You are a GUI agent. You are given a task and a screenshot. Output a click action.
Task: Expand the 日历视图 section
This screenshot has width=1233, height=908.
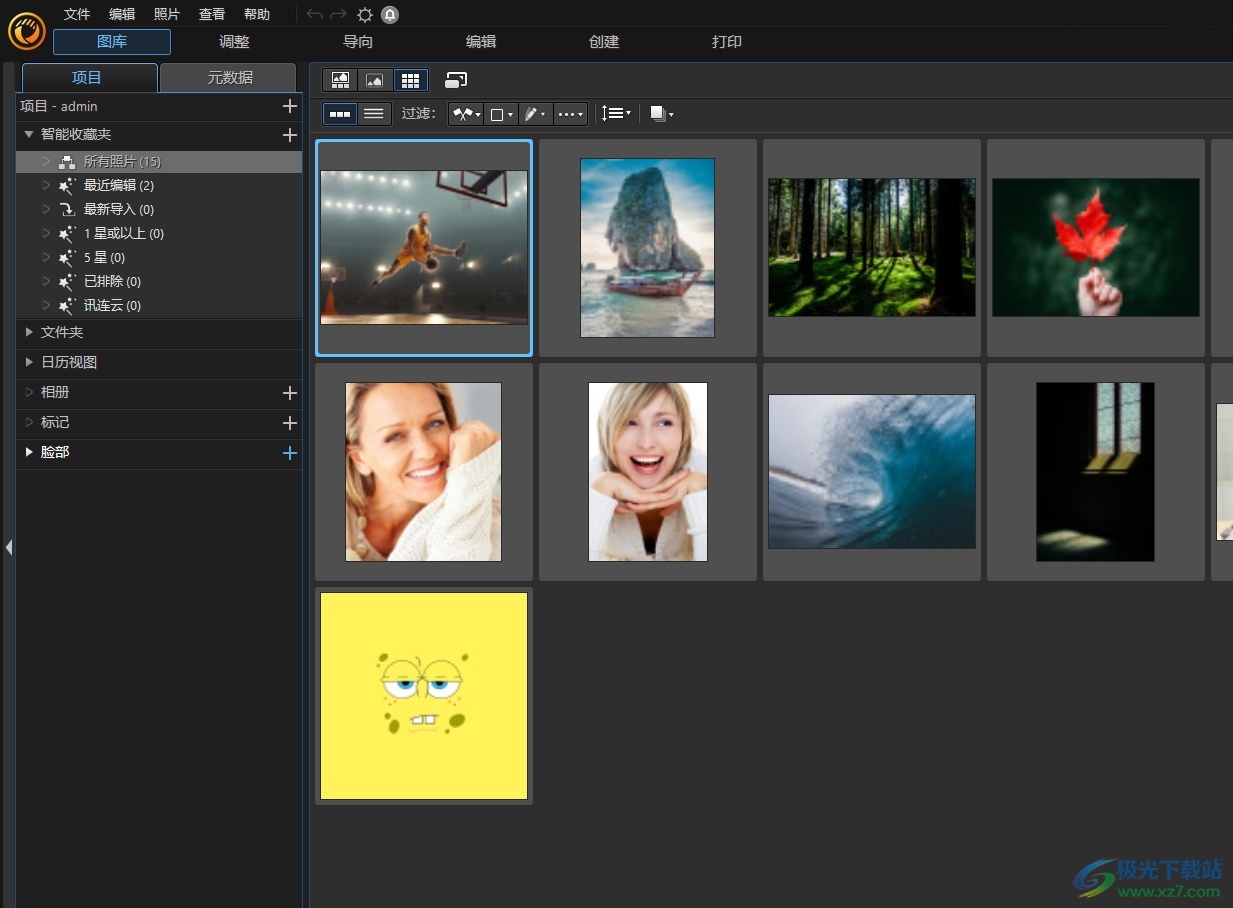(x=29, y=362)
